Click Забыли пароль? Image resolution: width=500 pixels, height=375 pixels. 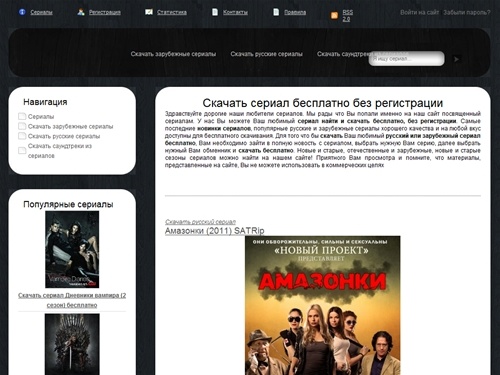[467, 12]
